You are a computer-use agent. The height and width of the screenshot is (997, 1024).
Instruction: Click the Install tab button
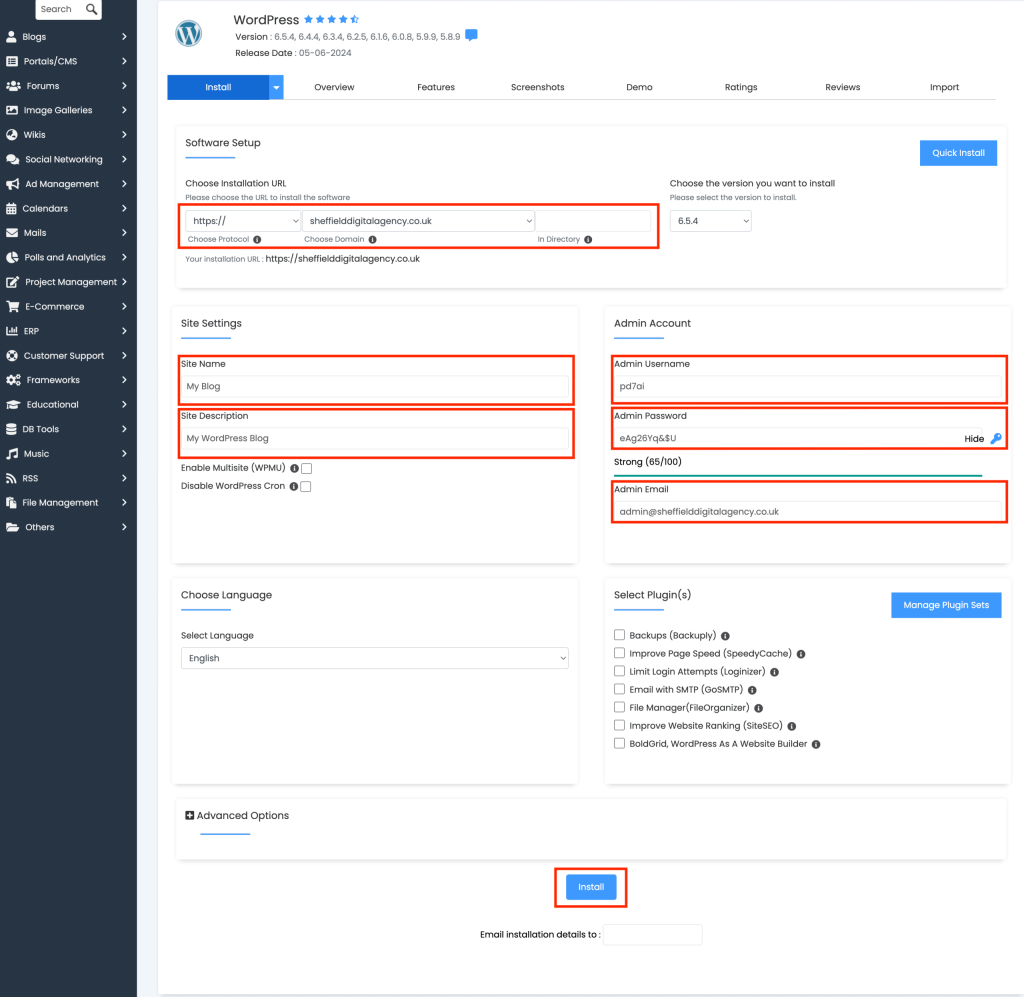218,87
